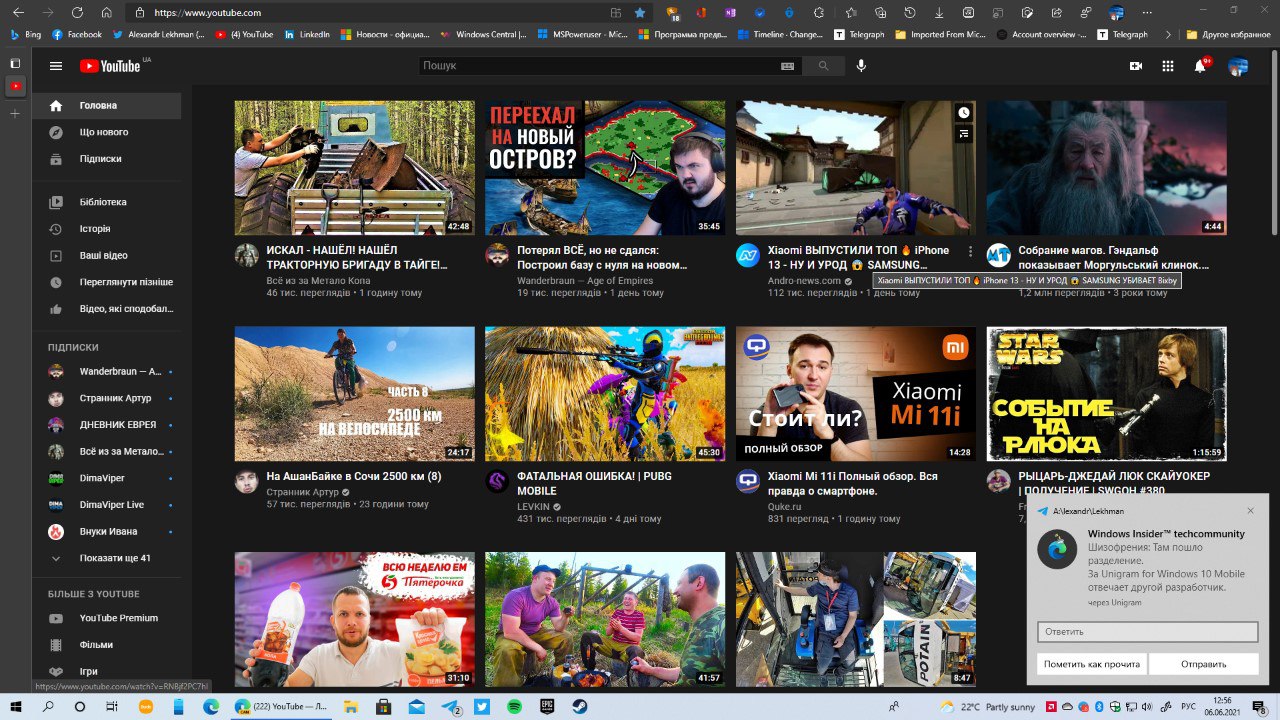The width and height of the screenshot is (1280, 720).
Task: Open DimaViper Live subscription
Action: [107, 505]
